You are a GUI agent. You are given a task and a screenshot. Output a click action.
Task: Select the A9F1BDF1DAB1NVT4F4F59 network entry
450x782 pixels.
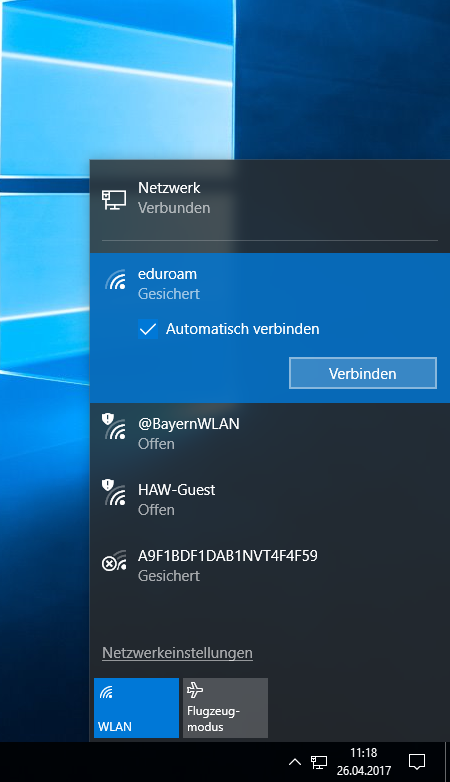[x=270, y=565]
